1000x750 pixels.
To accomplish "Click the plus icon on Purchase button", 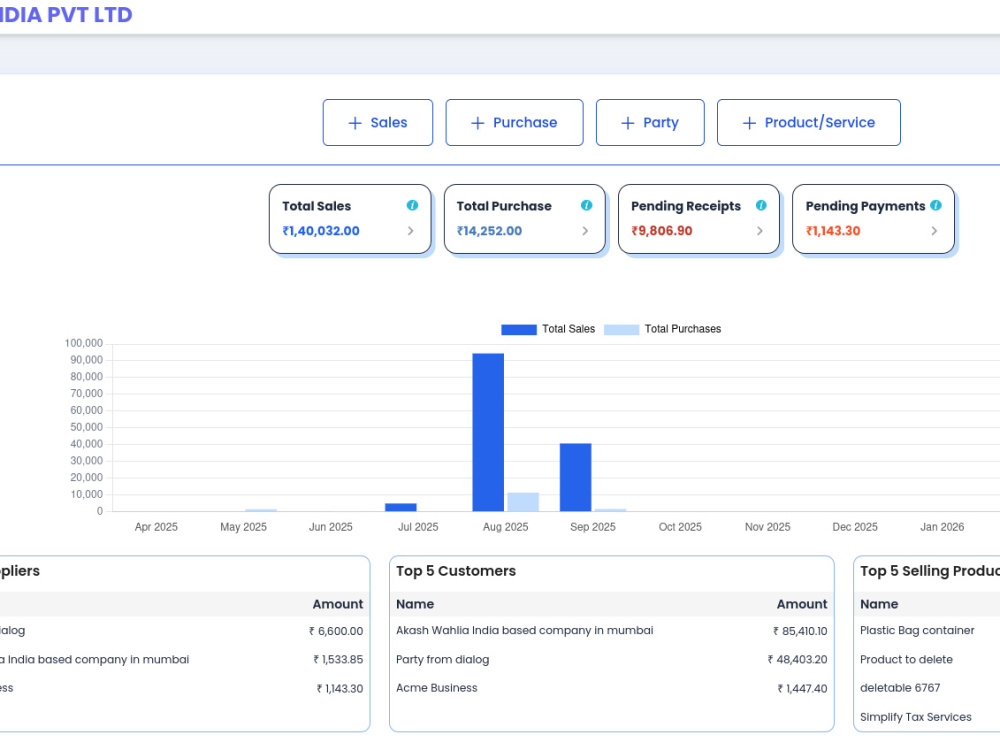I will 478,123.
